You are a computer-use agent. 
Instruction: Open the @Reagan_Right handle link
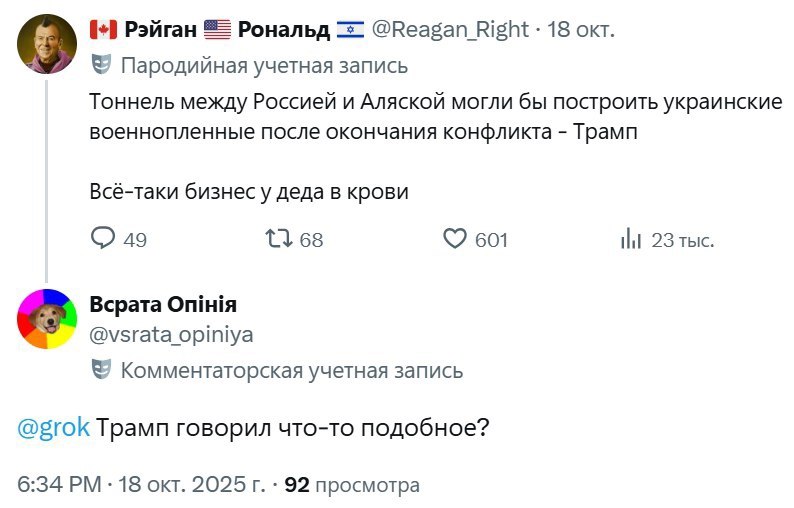(449, 29)
